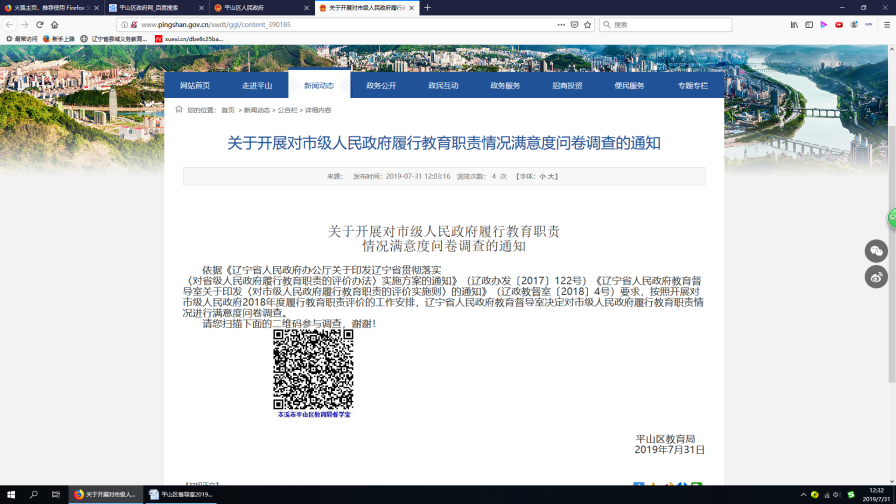This screenshot has height=504, width=896.
Task: Open xuexi.cn bookmark
Action: [x=189, y=39]
